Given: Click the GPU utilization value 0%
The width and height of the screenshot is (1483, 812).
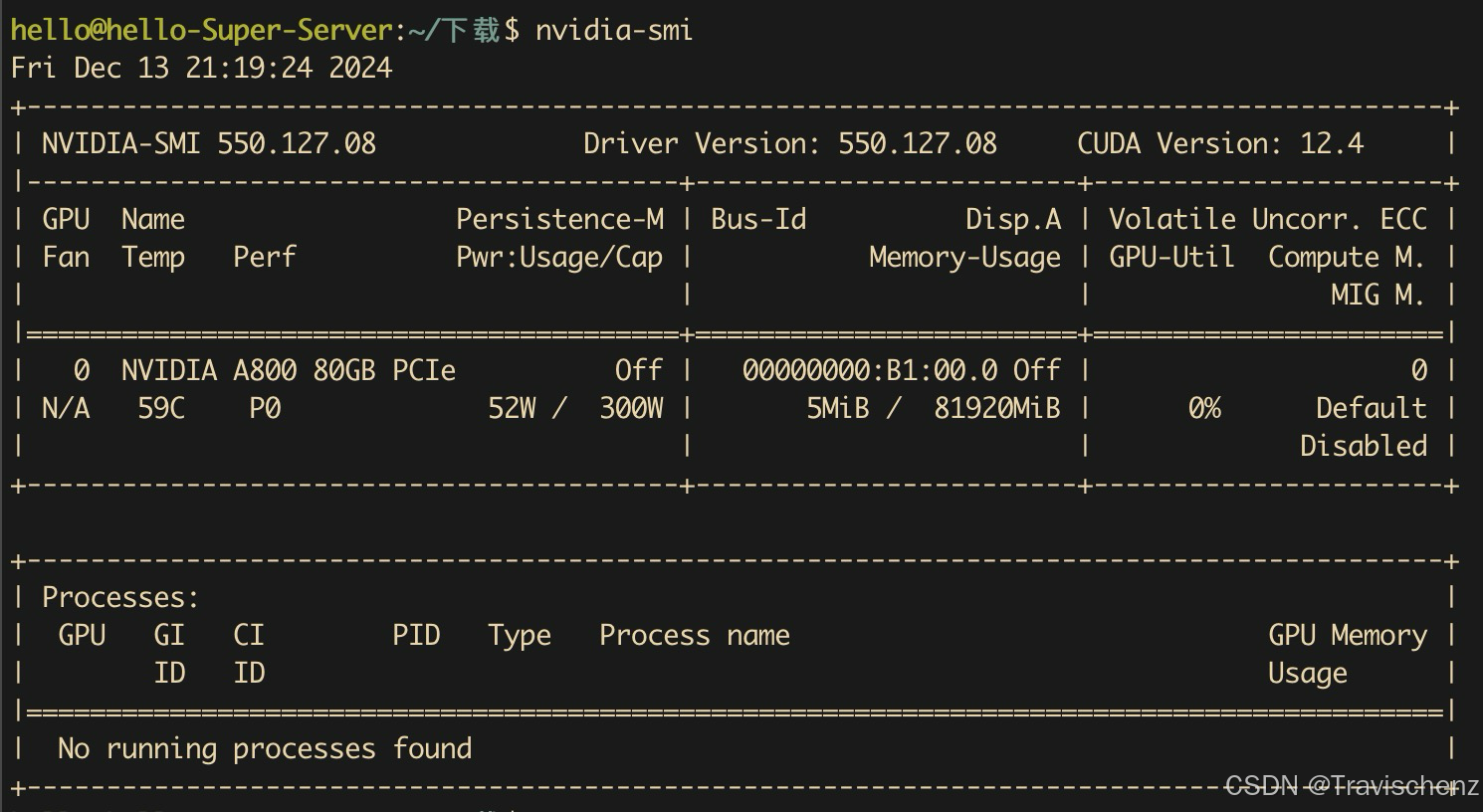Looking at the screenshot, I should [1204, 408].
